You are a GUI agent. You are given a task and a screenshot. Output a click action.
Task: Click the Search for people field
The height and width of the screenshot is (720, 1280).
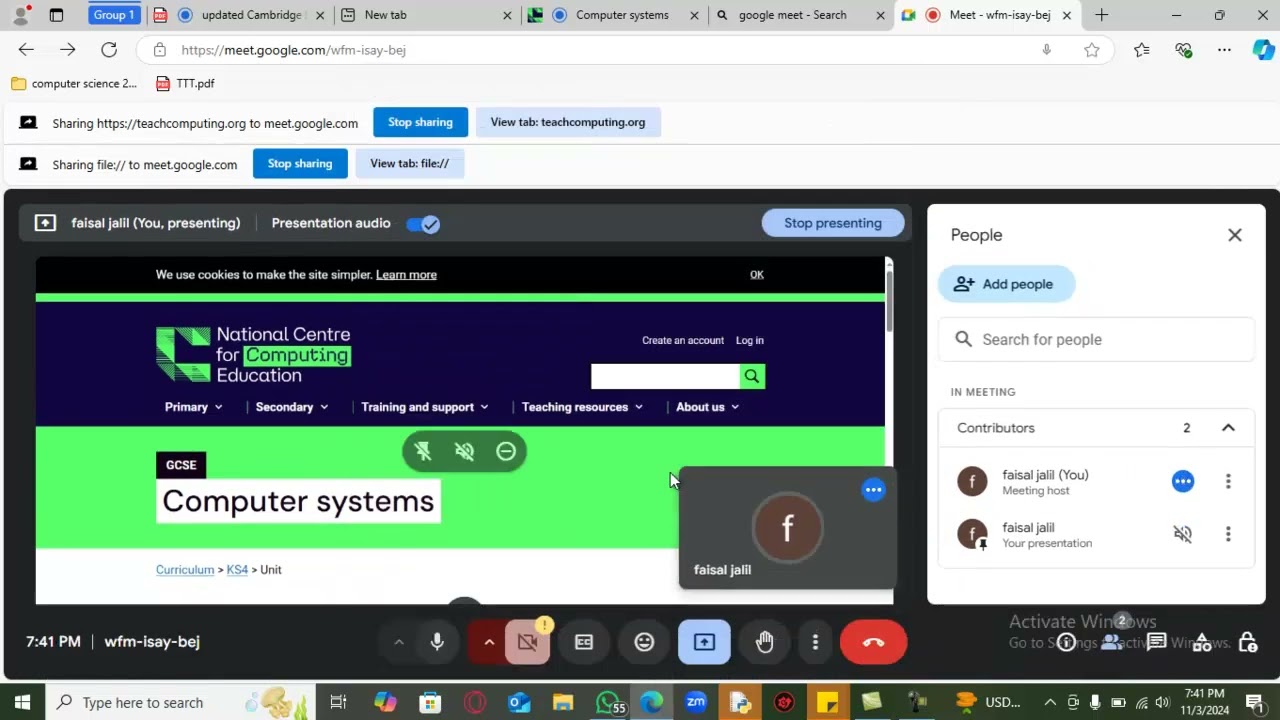(1096, 340)
